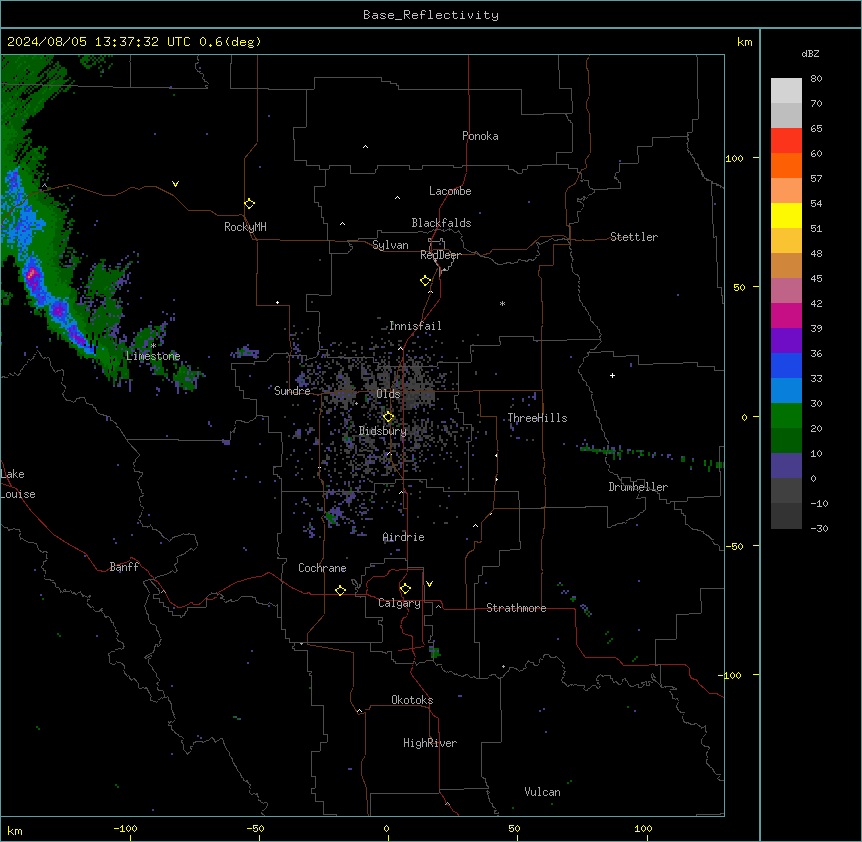Viewport: 862px width, 842px height.
Task: Click the Airdrie city label
Action: [x=404, y=537]
